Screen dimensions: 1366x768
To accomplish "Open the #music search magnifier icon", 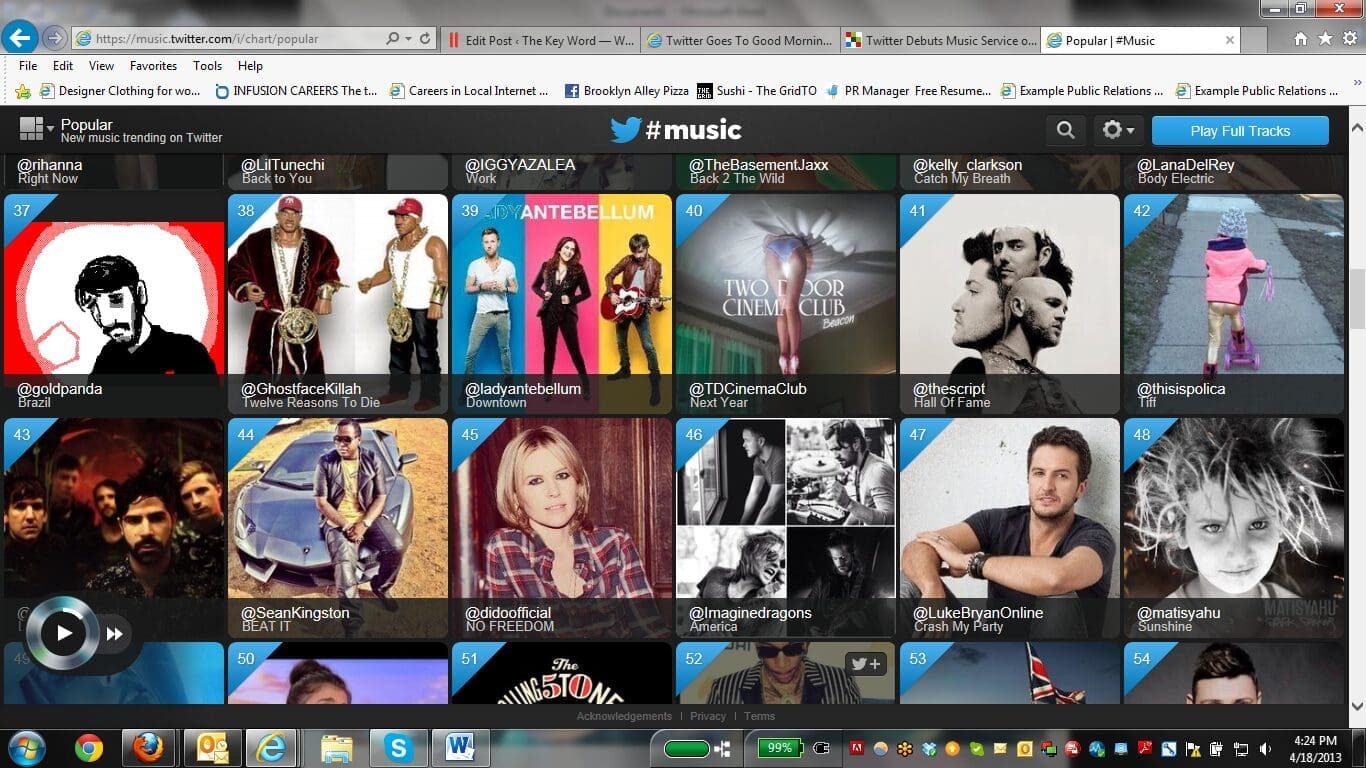I will (x=1066, y=130).
